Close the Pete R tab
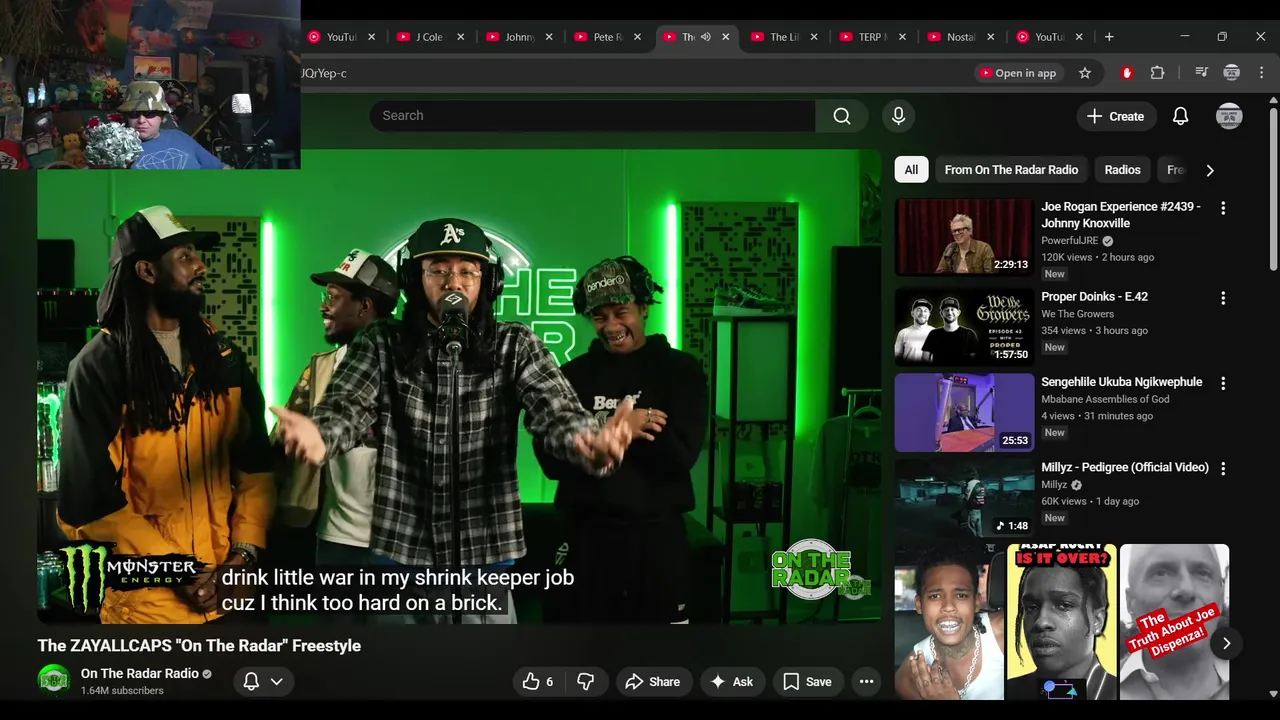 tap(637, 37)
